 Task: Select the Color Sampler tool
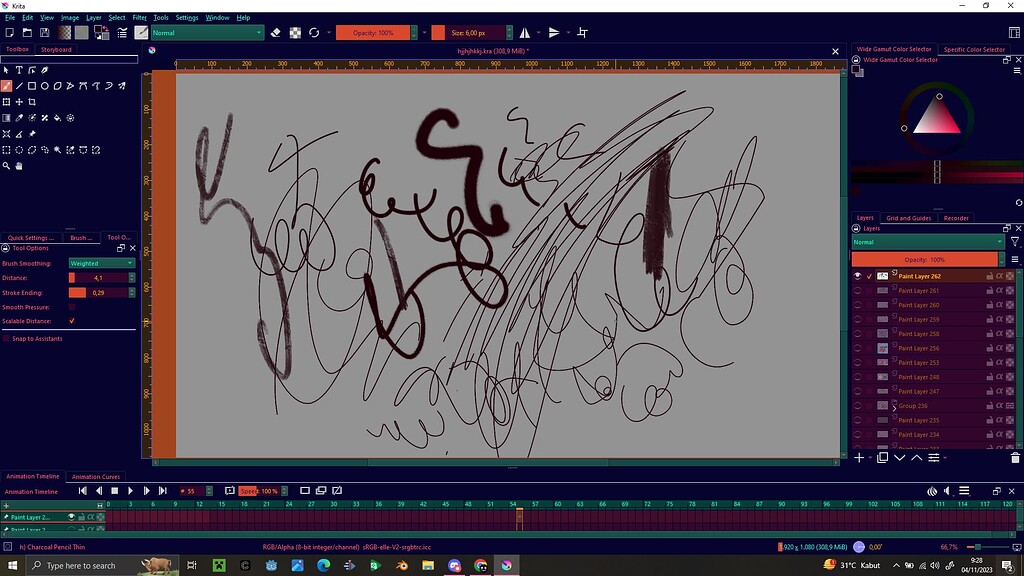[18, 117]
